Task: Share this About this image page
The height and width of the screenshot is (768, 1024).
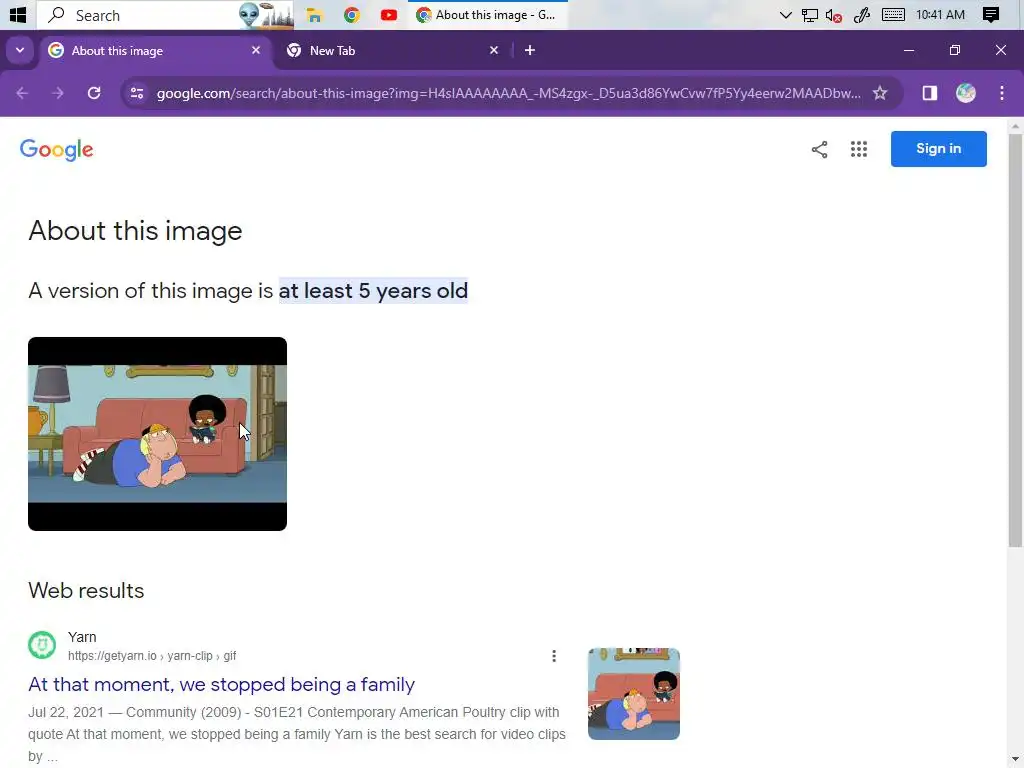Action: pos(820,150)
